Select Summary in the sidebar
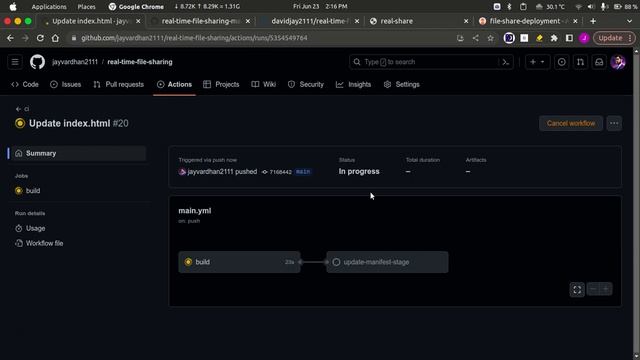This screenshot has width=640, height=360. tap(78, 153)
